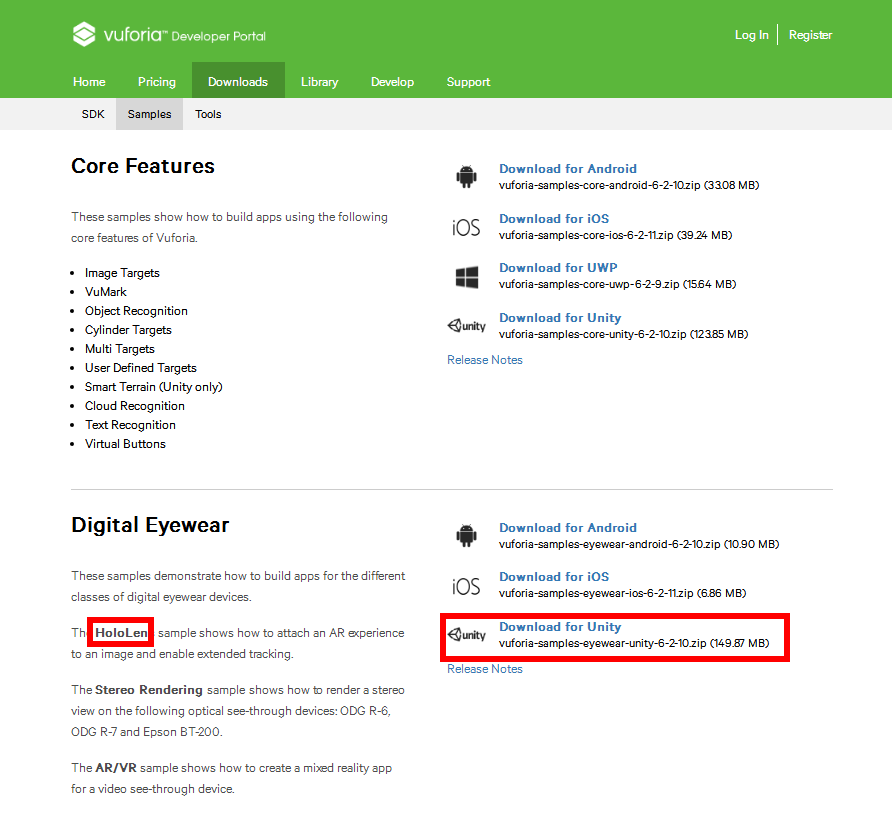Click the iOS icon in Core Features
This screenshot has height=827, width=892.
tap(466, 228)
